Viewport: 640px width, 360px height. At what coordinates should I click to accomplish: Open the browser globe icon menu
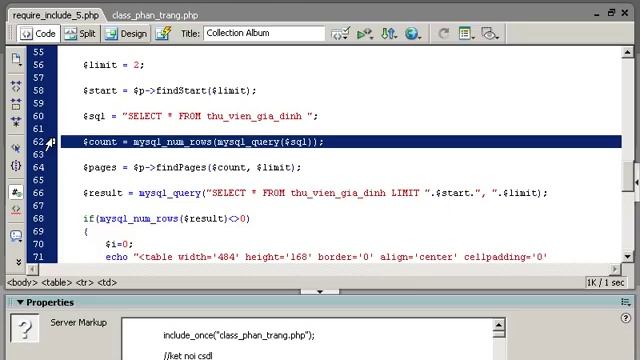coord(412,33)
